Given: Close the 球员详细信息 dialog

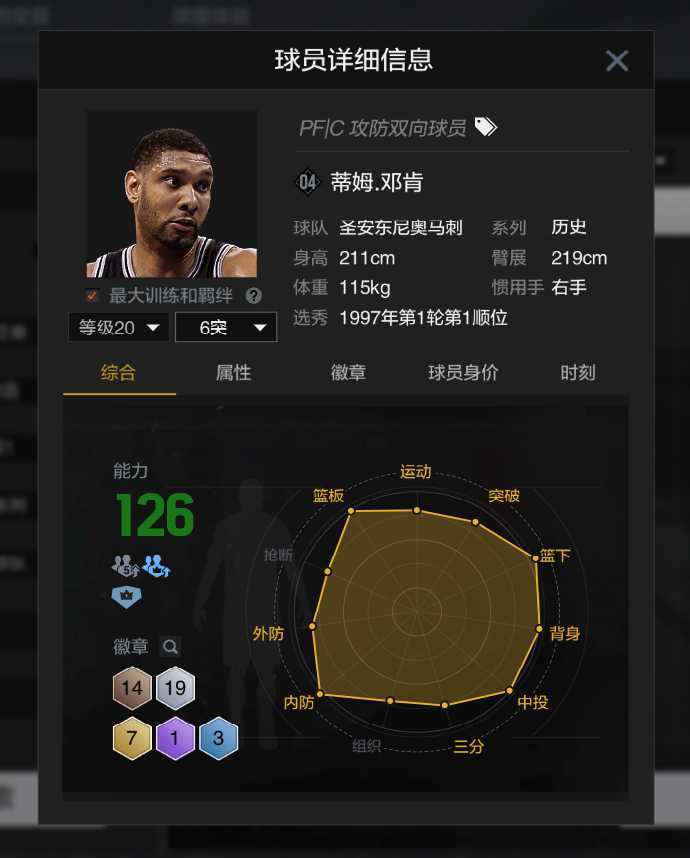Looking at the screenshot, I should 617,61.
